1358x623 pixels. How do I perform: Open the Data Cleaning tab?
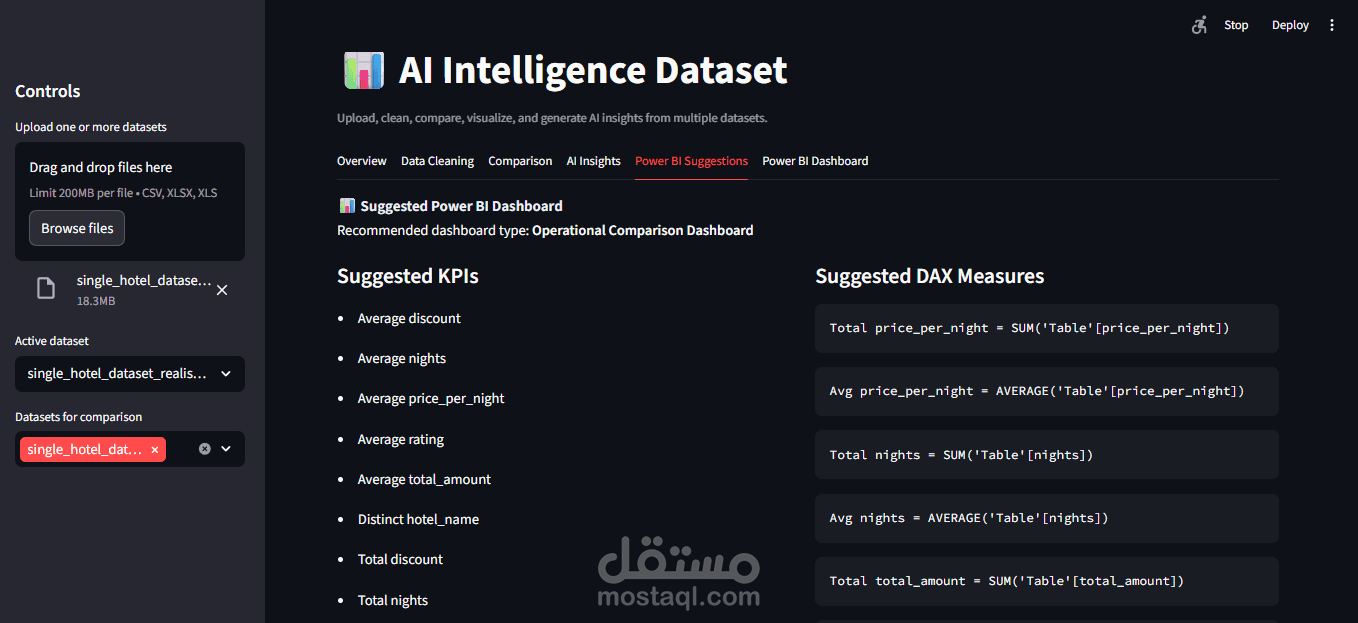point(437,161)
